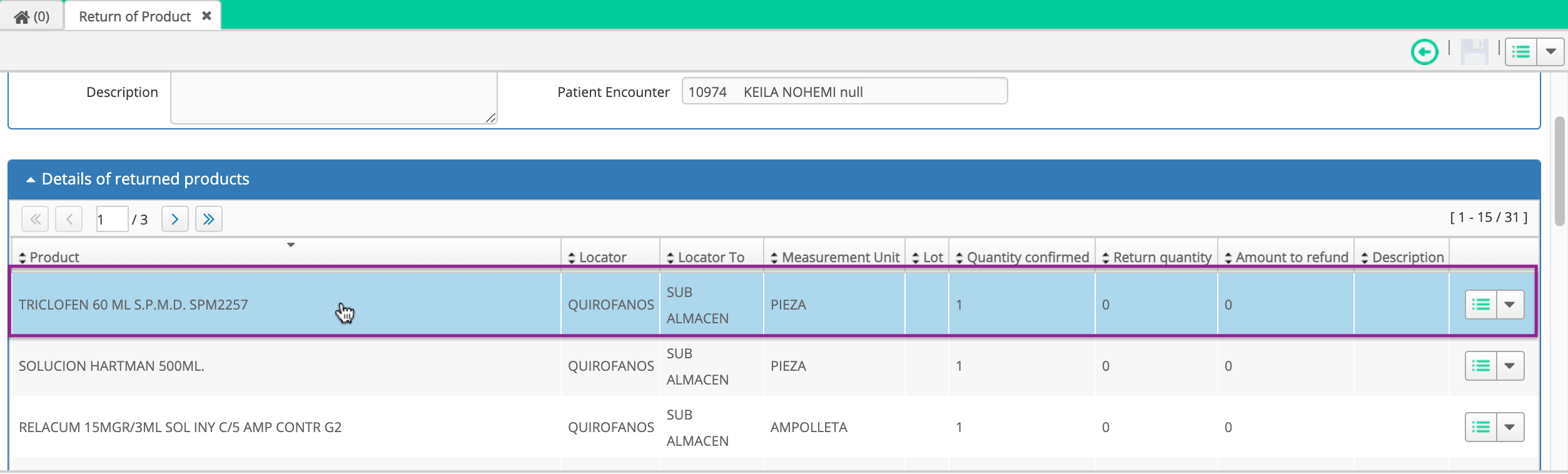This screenshot has height=474, width=1568.
Task: Switch to the home (0) tab
Action: pyautogui.click(x=33, y=16)
